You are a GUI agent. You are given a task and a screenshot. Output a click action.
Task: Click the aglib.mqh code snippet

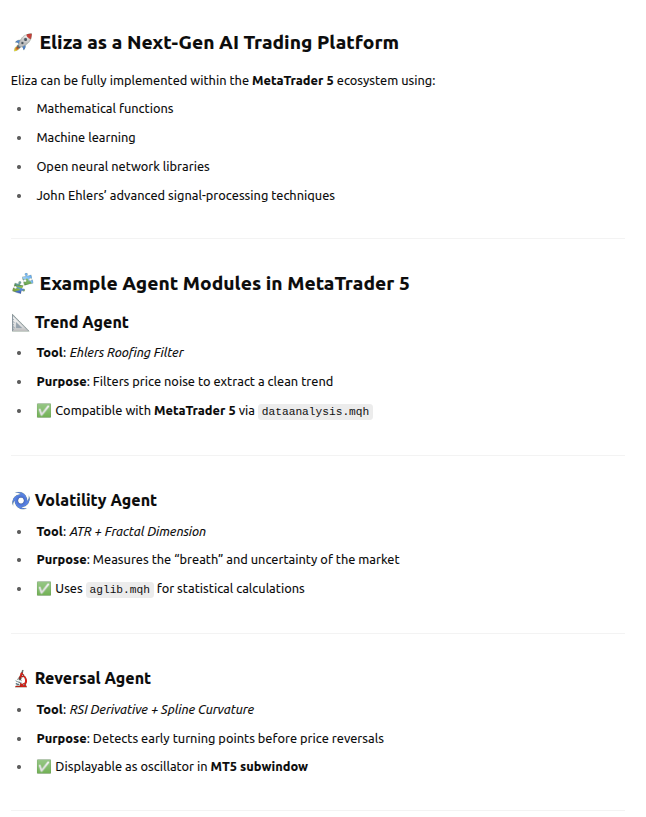coord(120,589)
